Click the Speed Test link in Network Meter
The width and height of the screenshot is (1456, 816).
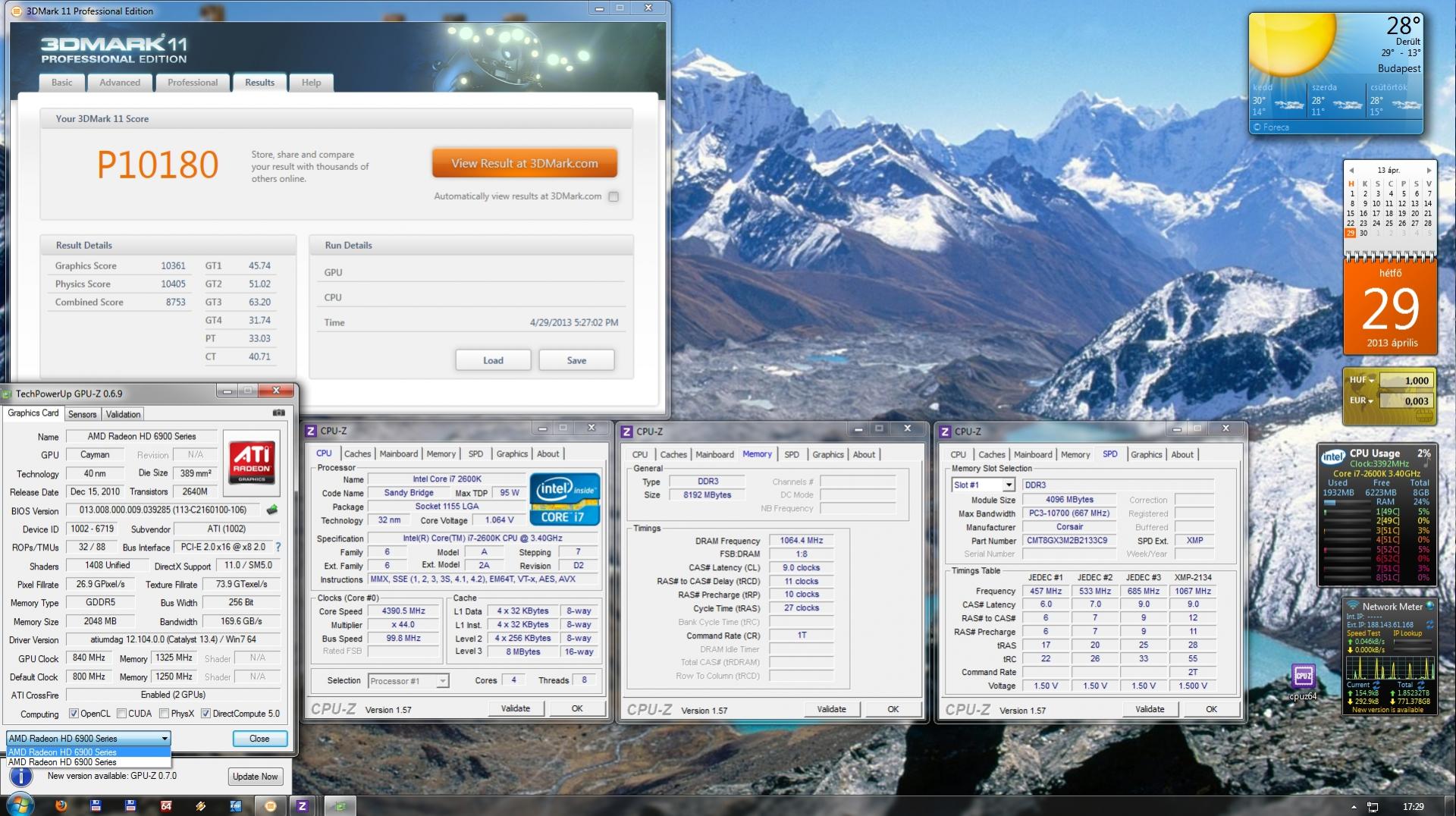click(1363, 633)
